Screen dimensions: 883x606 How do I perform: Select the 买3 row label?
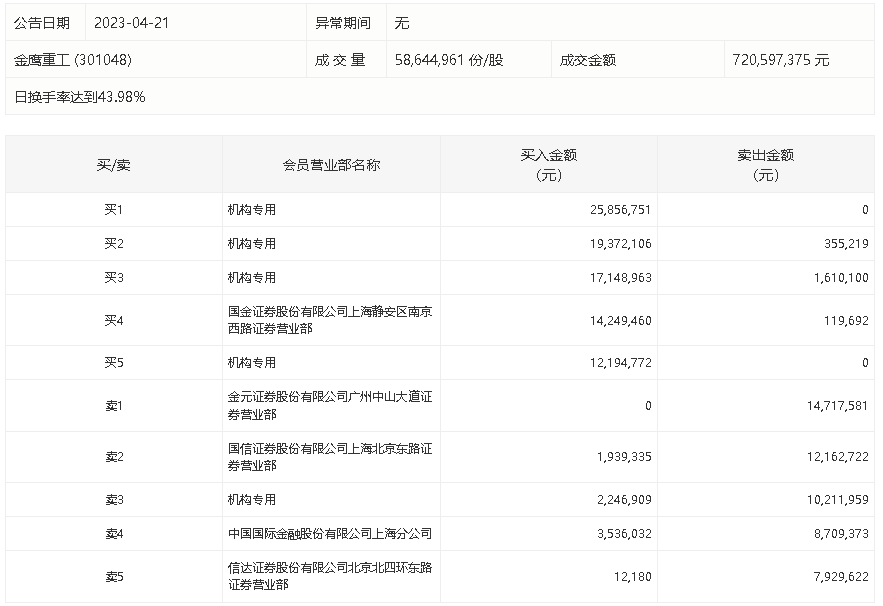click(113, 277)
